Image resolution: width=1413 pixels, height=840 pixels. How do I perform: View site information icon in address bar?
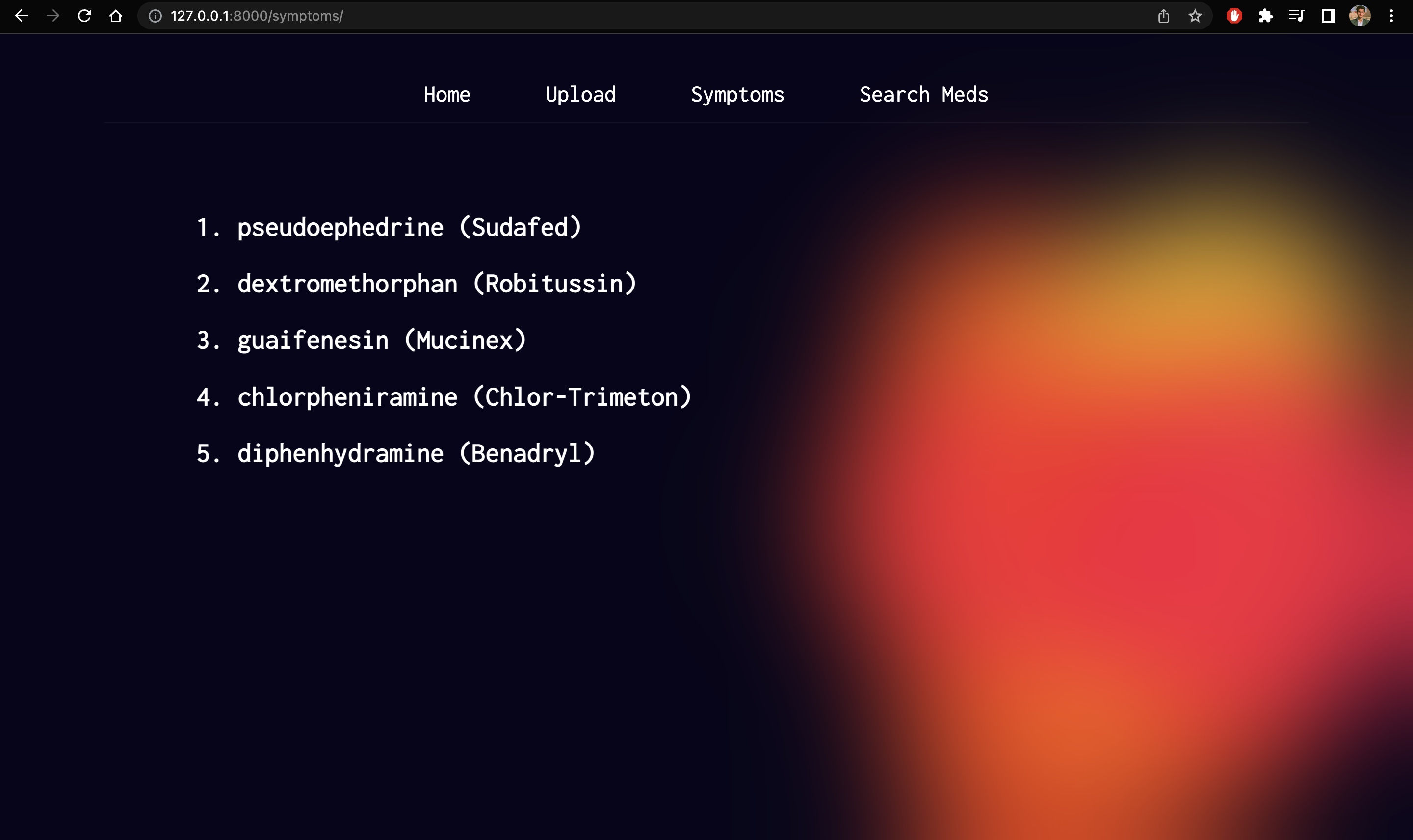click(155, 16)
